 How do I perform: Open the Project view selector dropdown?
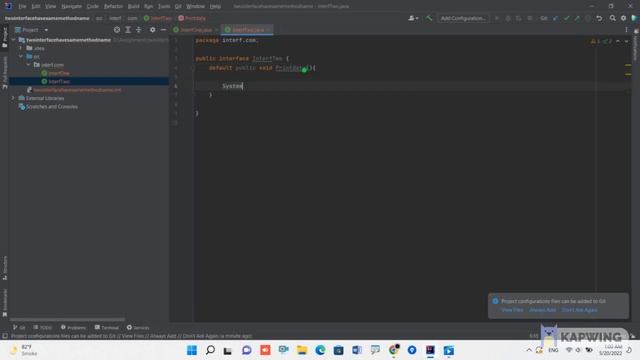31,30
